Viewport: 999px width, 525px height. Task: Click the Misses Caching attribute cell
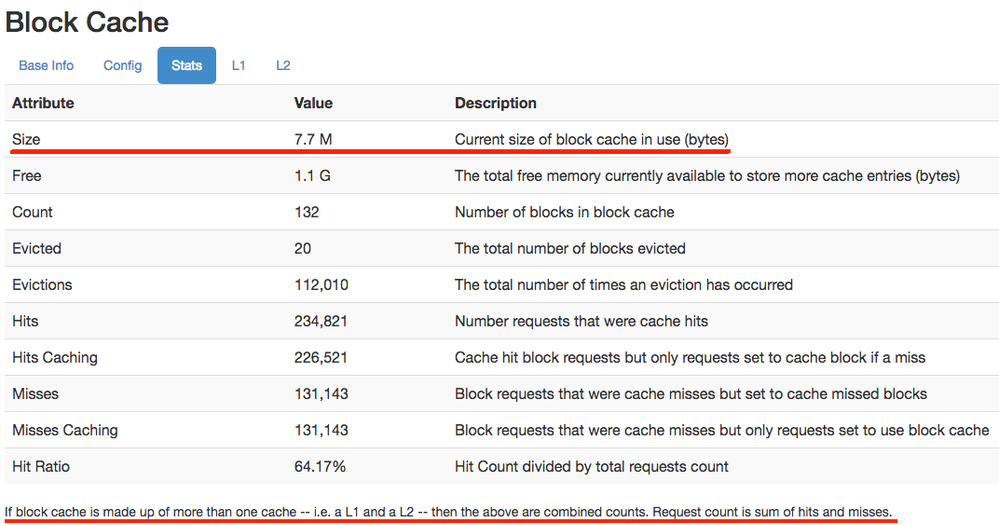(65, 430)
